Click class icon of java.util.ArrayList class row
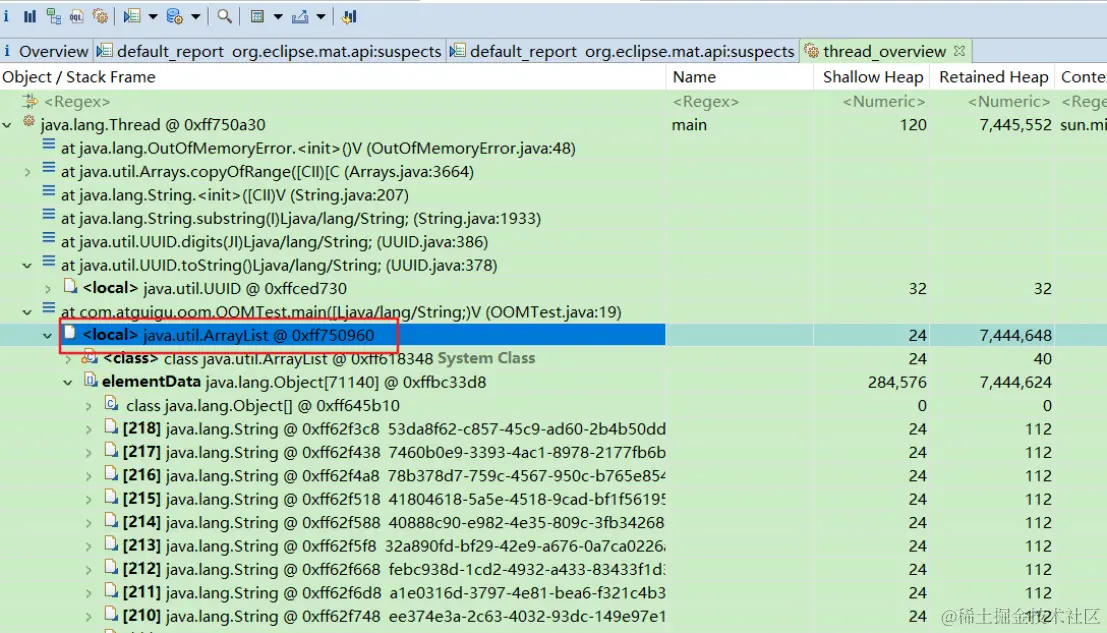The width and height of the screenshot is (1107, 633). point(90,358)
